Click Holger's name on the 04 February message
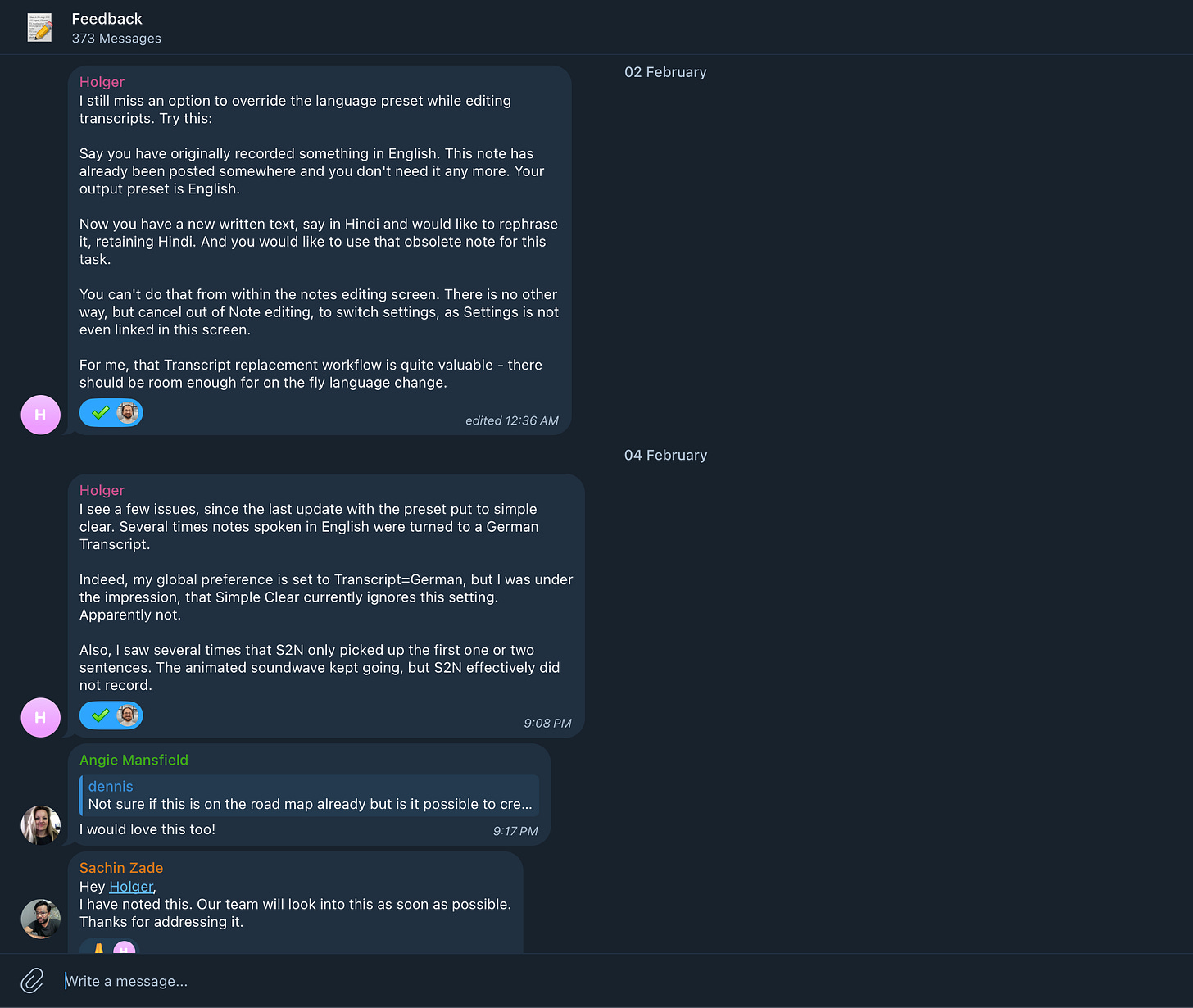This screenshot has height=1008, width=1193. point(102,490)
